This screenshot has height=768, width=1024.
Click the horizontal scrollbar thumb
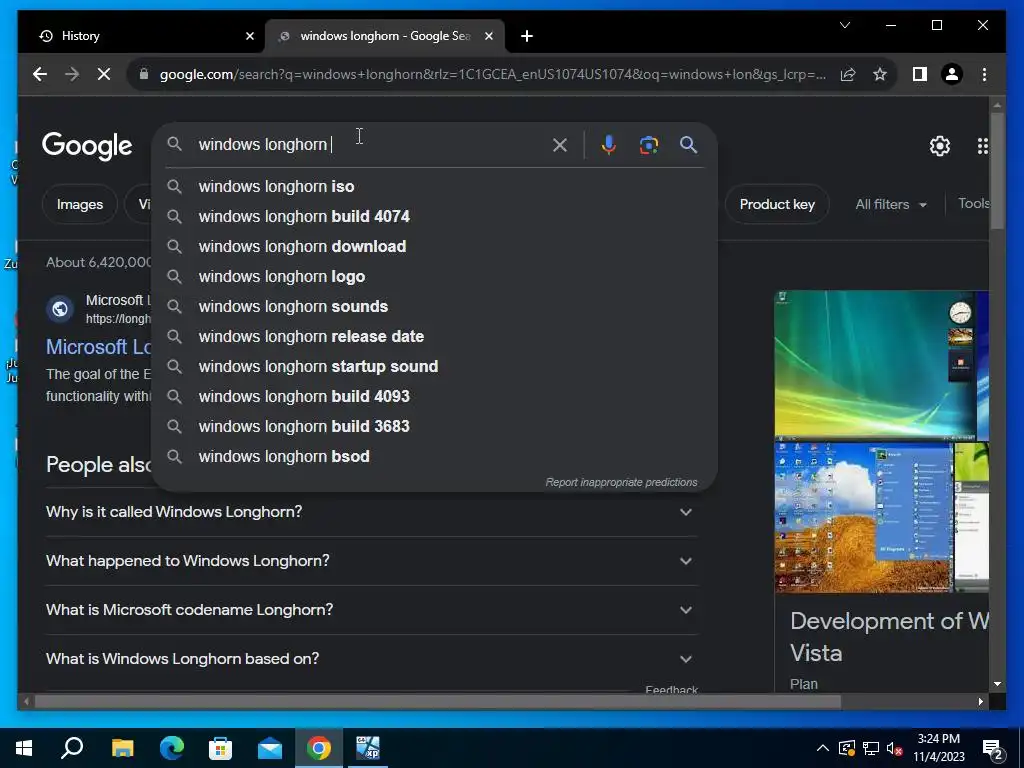click(438, 701)
